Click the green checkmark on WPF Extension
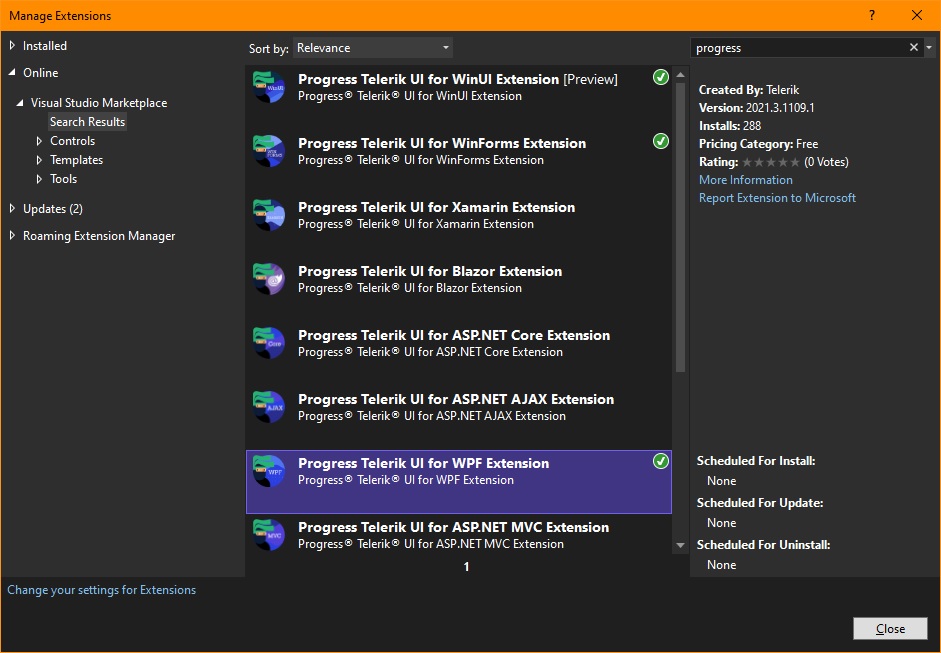The height and width of the screenshot is (653, 941). pyautogui.click(x=660, y=462)
